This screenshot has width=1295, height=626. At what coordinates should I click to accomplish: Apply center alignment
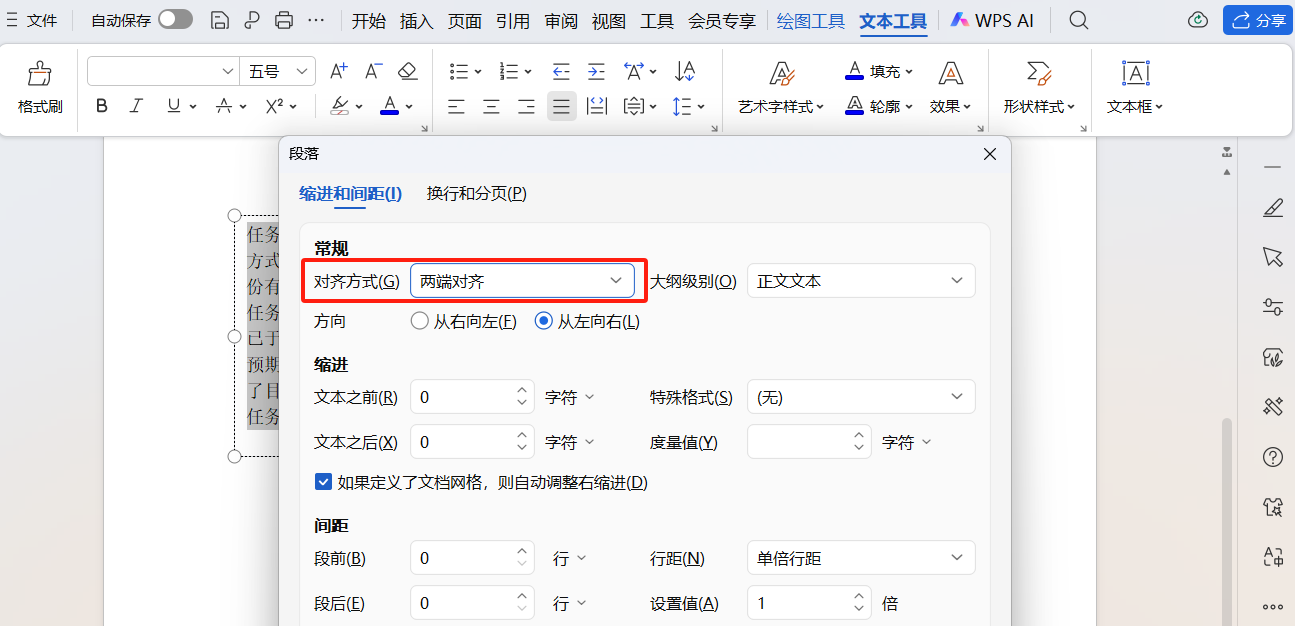pos(491,107)
